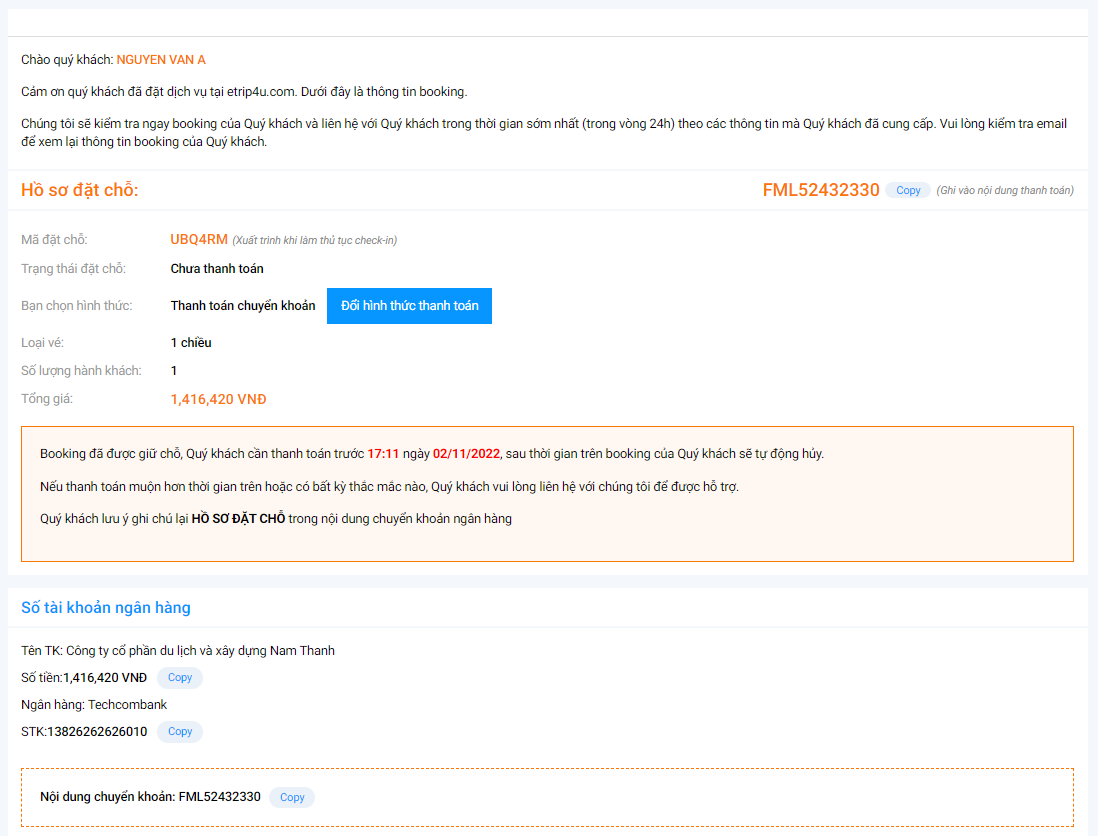Click the account holder name Nam Thanh line
Viewport: 1098px width, 836px height.
tap(178, 651)
